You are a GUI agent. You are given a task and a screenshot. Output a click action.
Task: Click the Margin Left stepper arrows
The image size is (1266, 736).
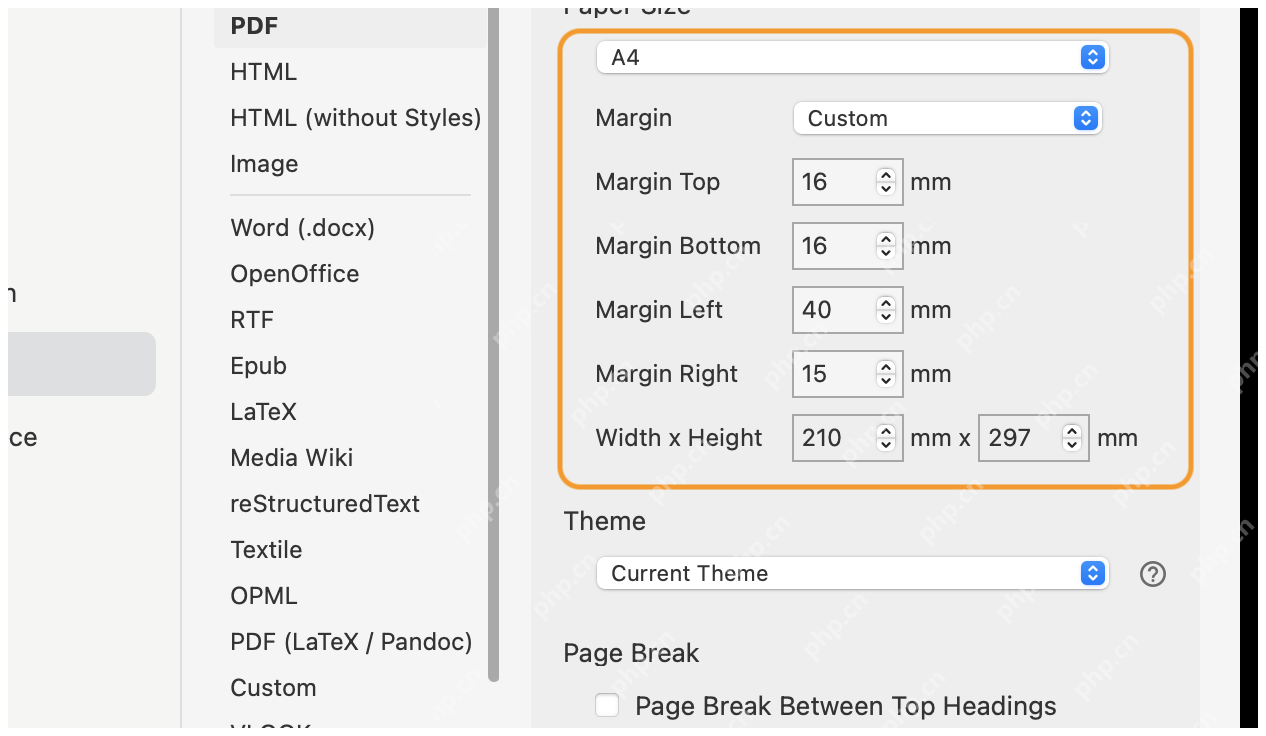tap(886, 310)
